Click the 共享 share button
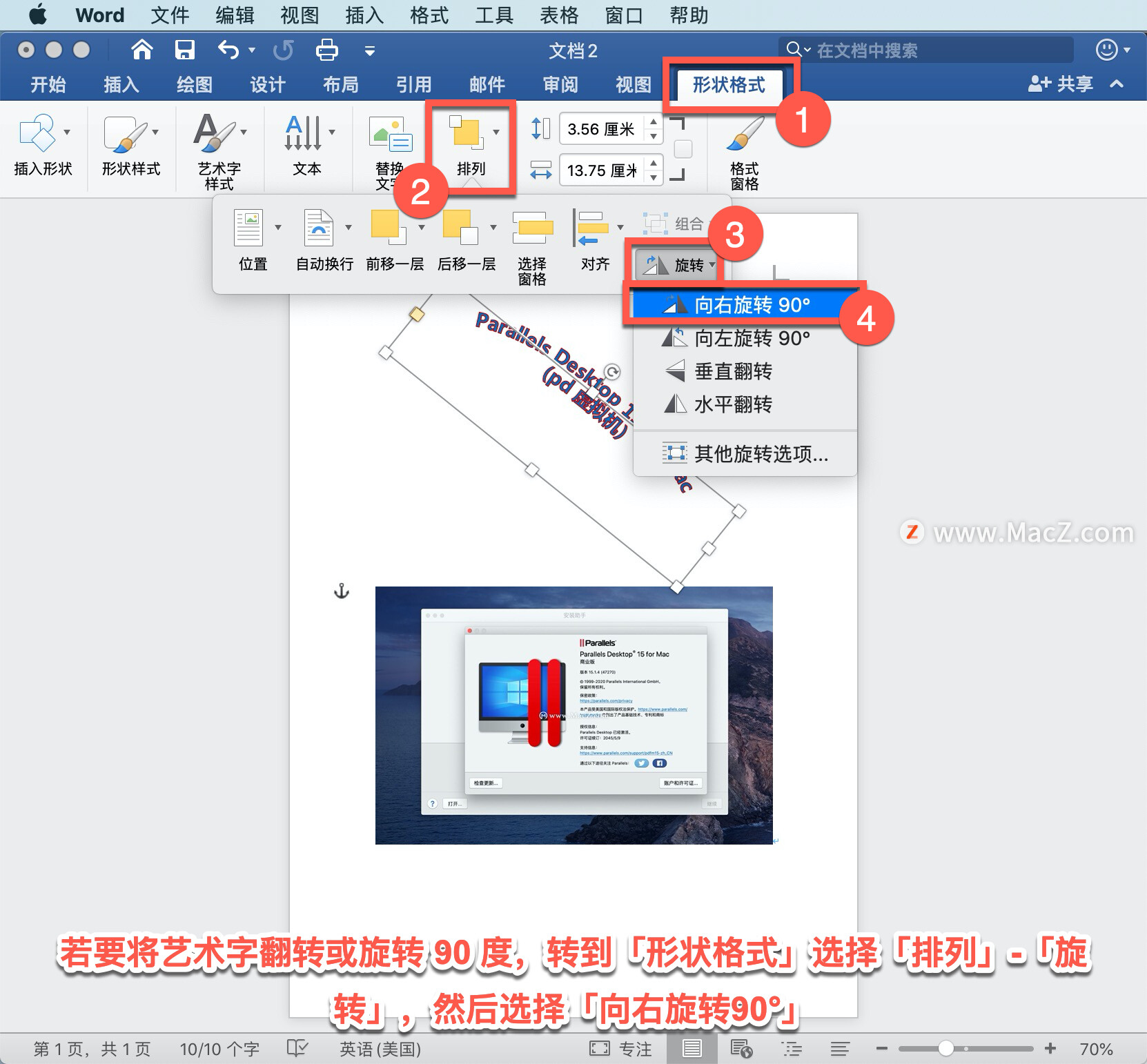 (1061, 84)
